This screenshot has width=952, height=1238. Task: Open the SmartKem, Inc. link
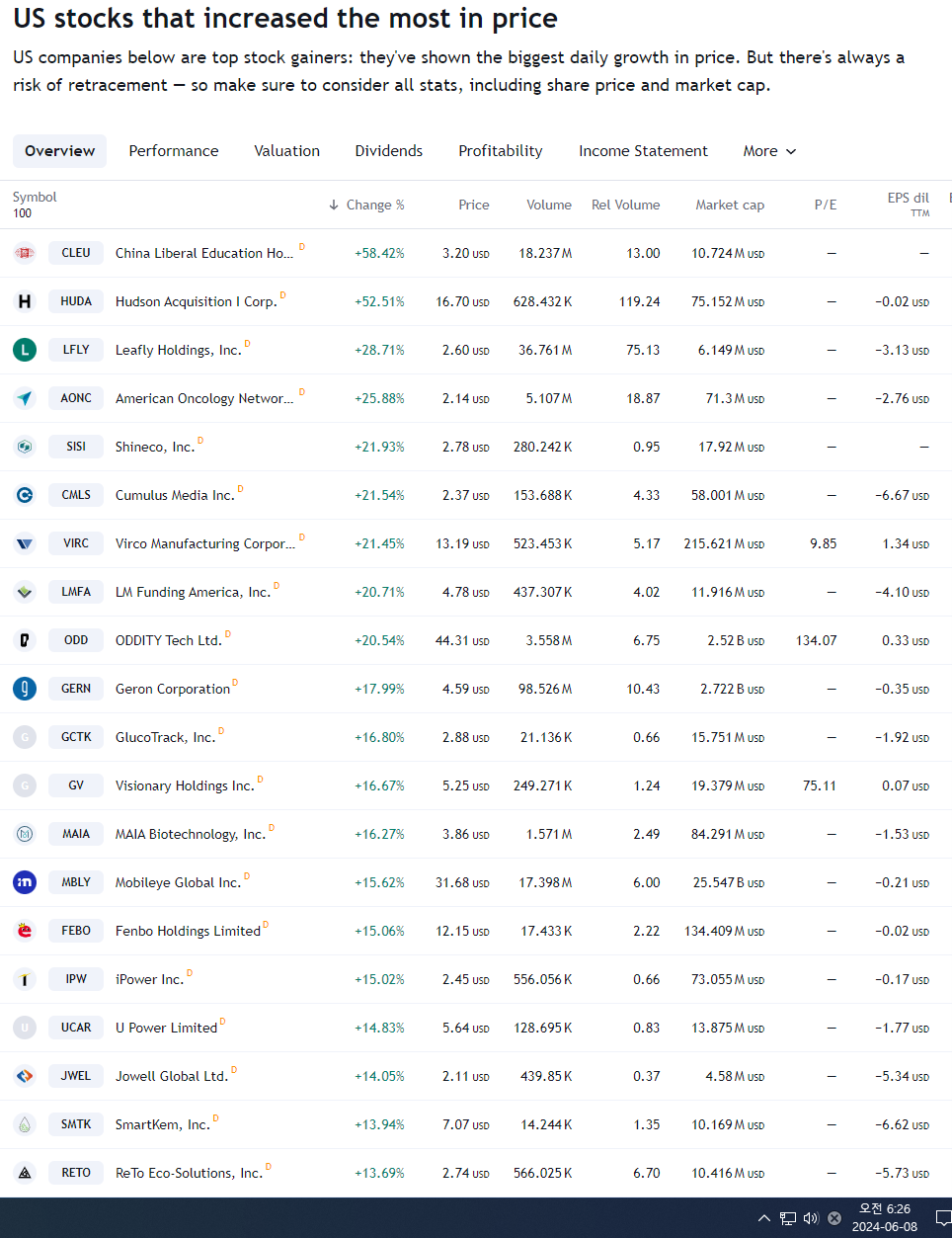163,1124
